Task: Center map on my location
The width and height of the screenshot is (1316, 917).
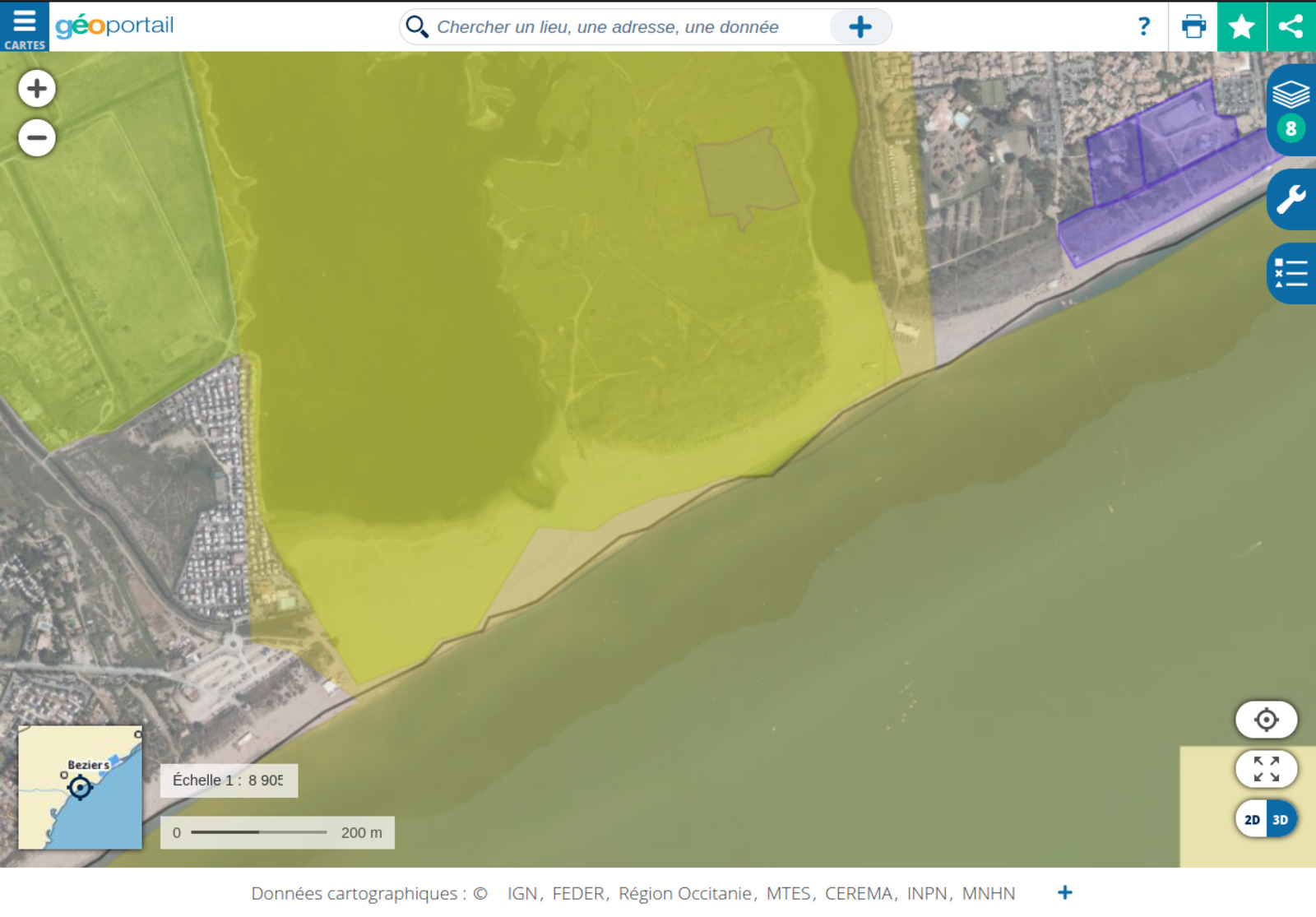Action: pos(1266,720)
